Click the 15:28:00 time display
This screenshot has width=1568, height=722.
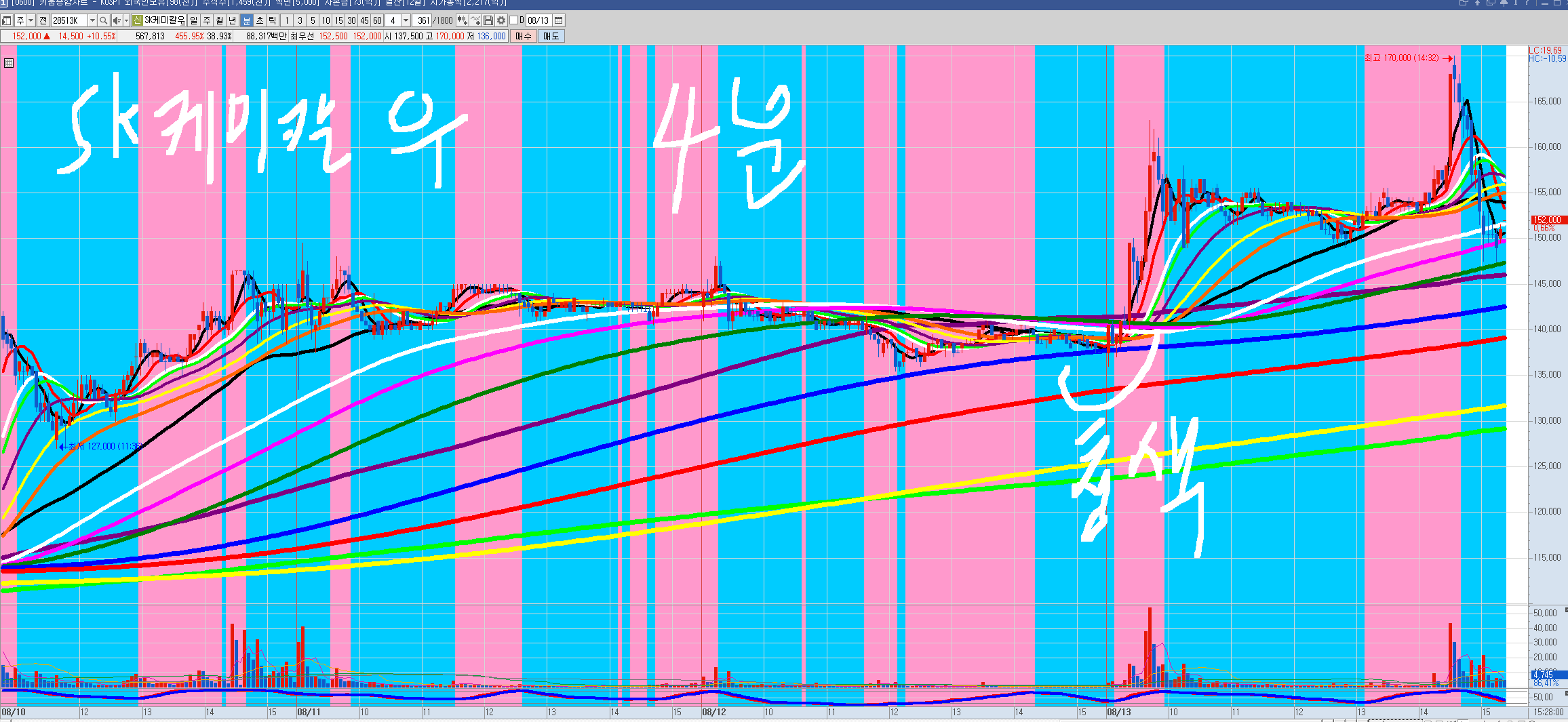pyautogui.click(x=1549, y=712)
